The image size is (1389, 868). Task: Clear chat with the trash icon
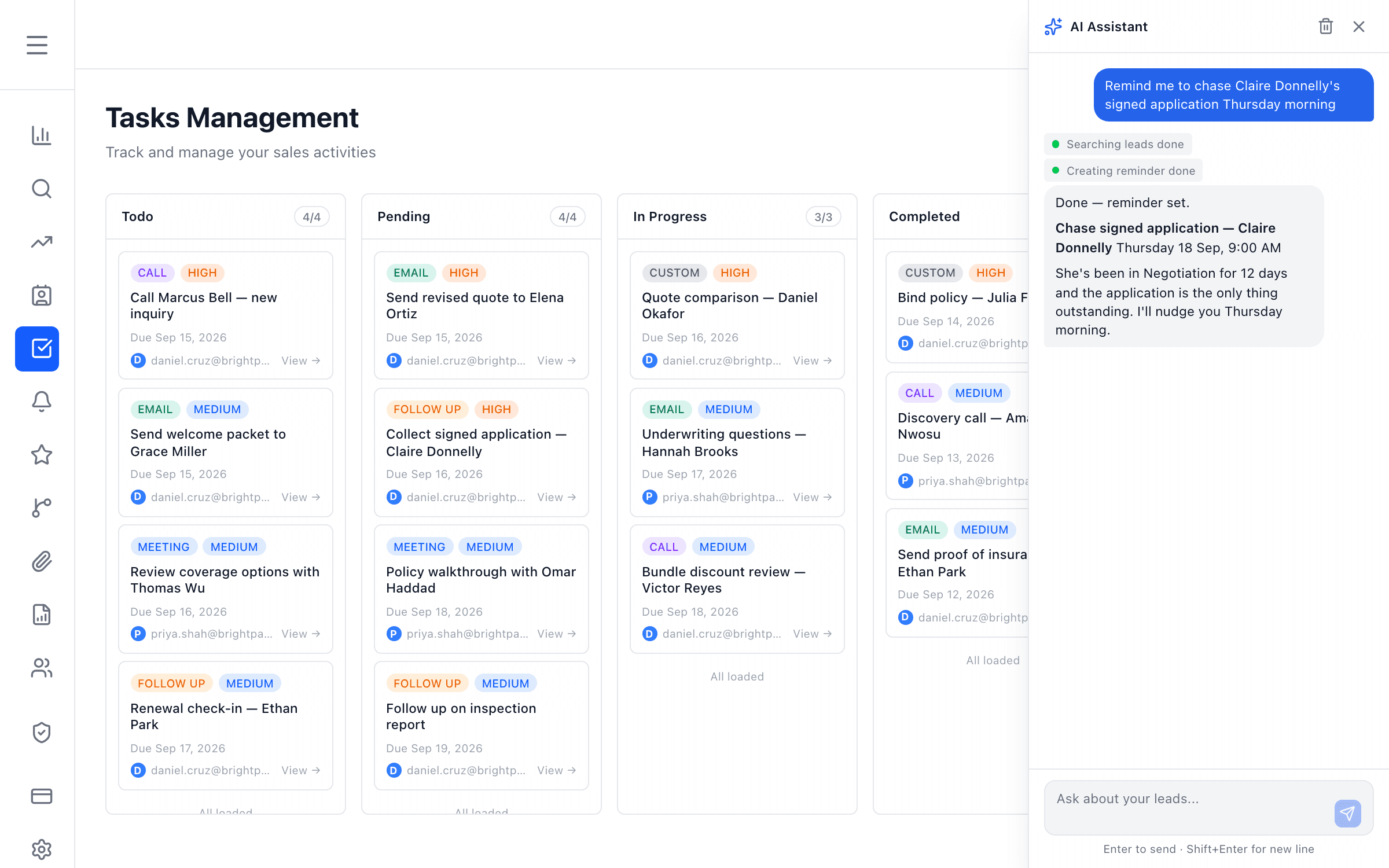coord(1326,27)
